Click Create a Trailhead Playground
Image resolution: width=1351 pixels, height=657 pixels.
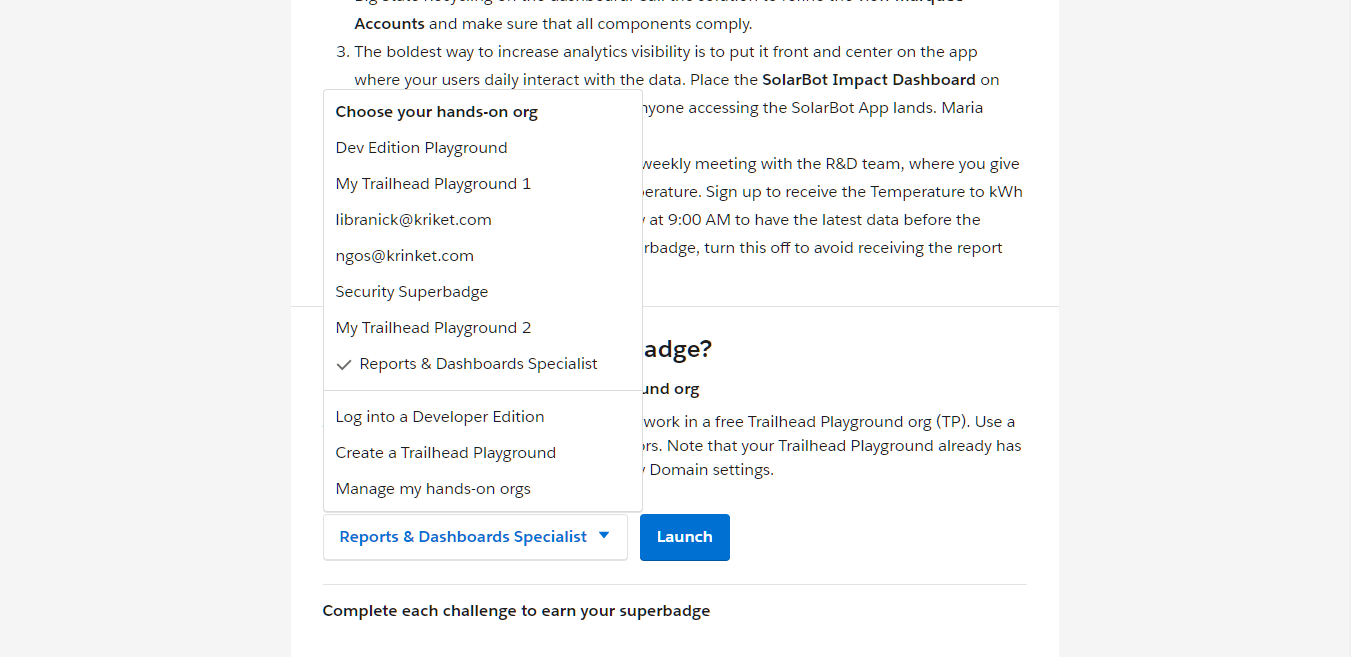pyautogui.click(x=445, y=453)
